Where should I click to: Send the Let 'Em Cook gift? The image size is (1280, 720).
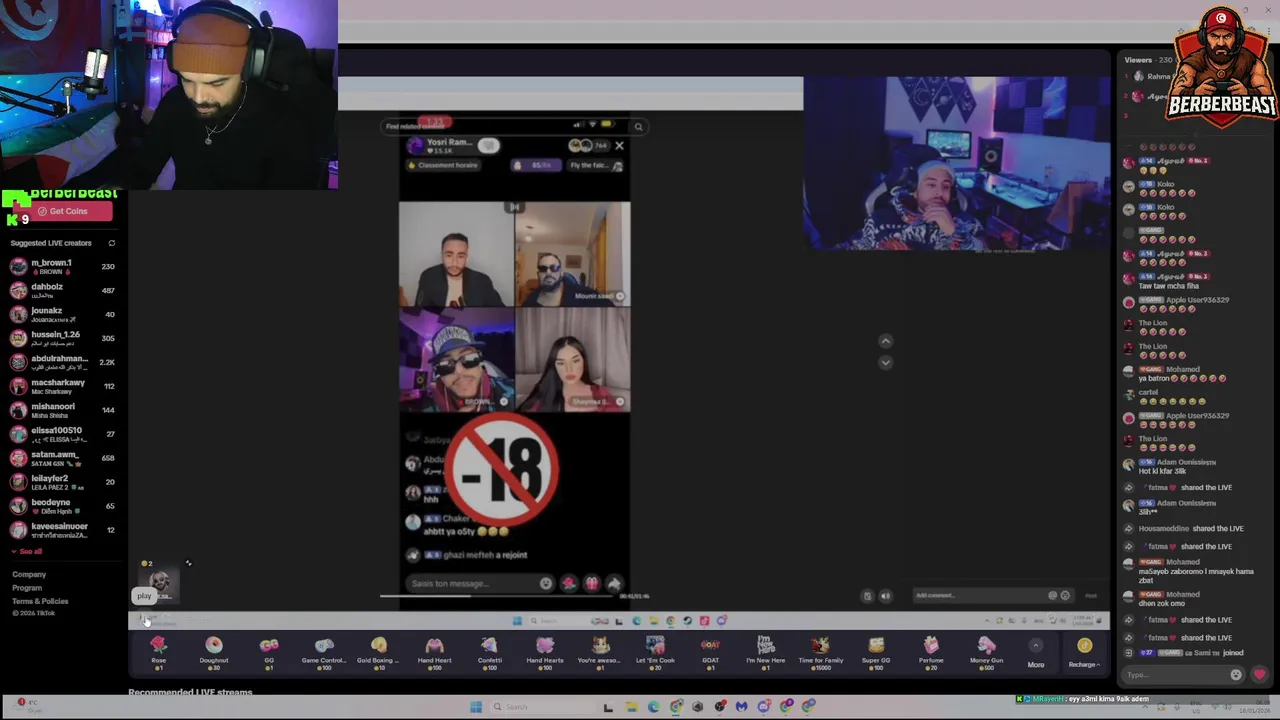[x=655, y=652]
